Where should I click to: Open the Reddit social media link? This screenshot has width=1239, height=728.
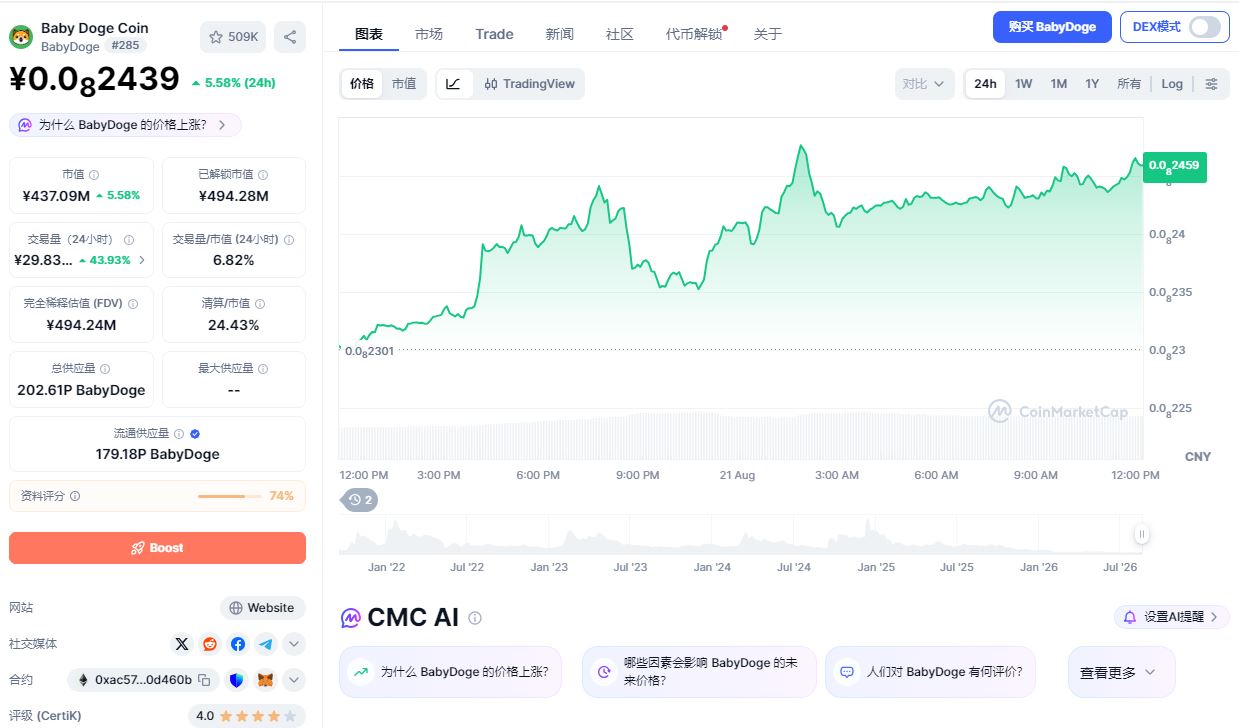[210, 644]
